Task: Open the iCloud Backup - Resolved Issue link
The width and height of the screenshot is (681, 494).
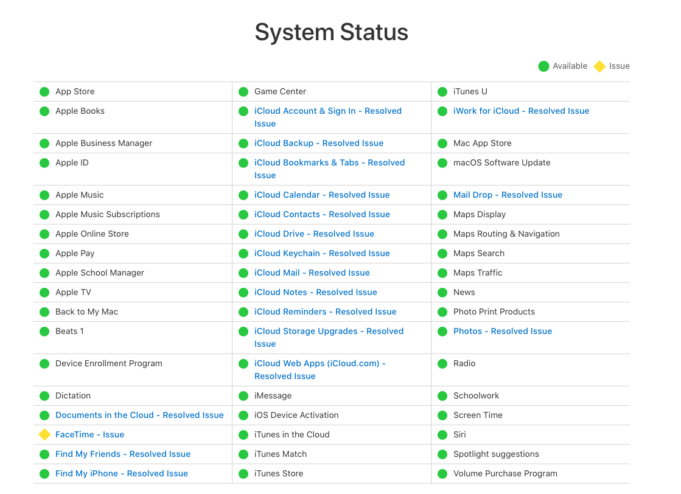Action: [318, 143]
